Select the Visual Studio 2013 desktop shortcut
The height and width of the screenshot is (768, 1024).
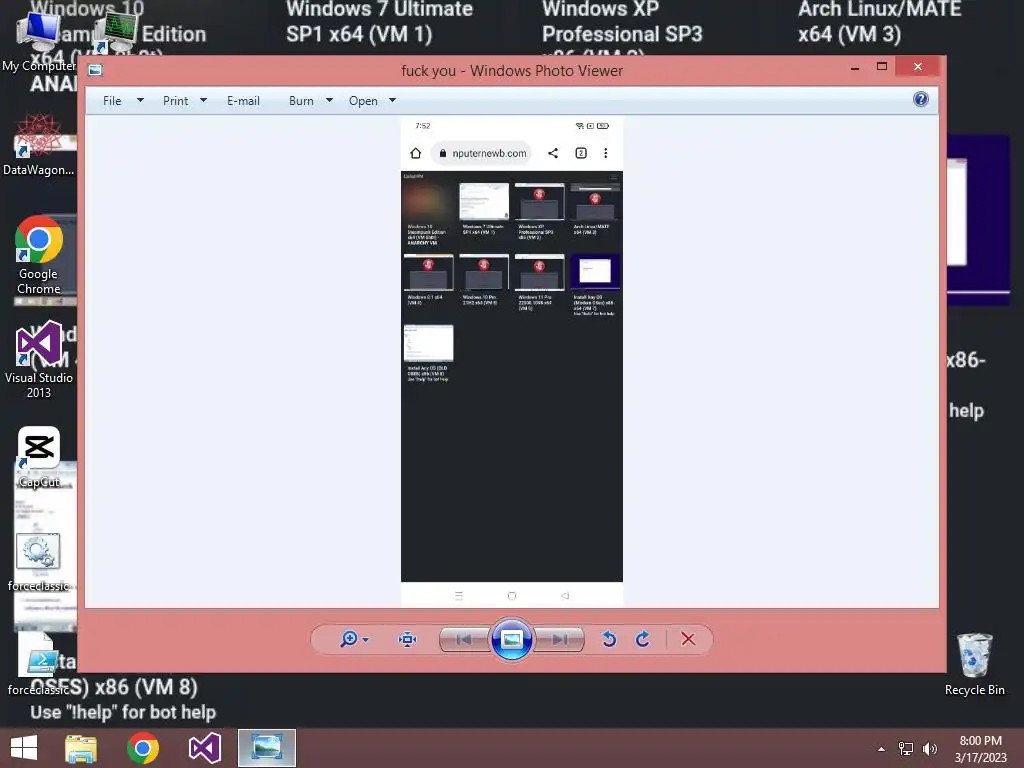(x=39, y=360)
